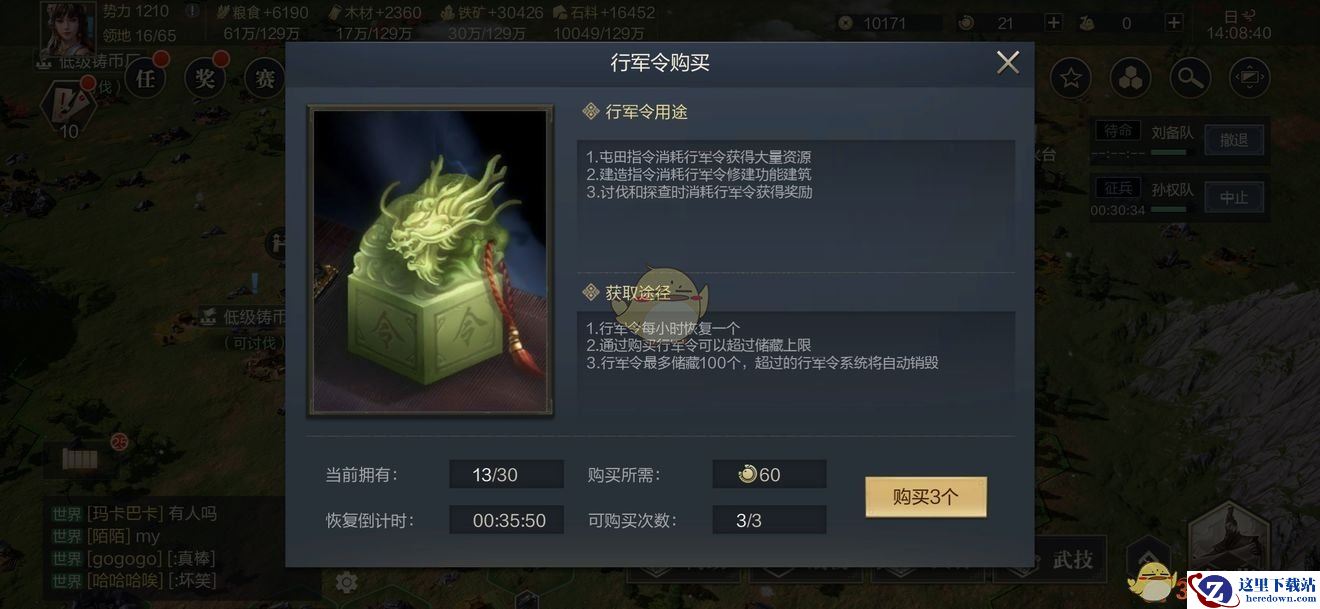This screenshot has height=609, width=1320.
Task: Add the second currency with plus
Action: (1174, 23)
